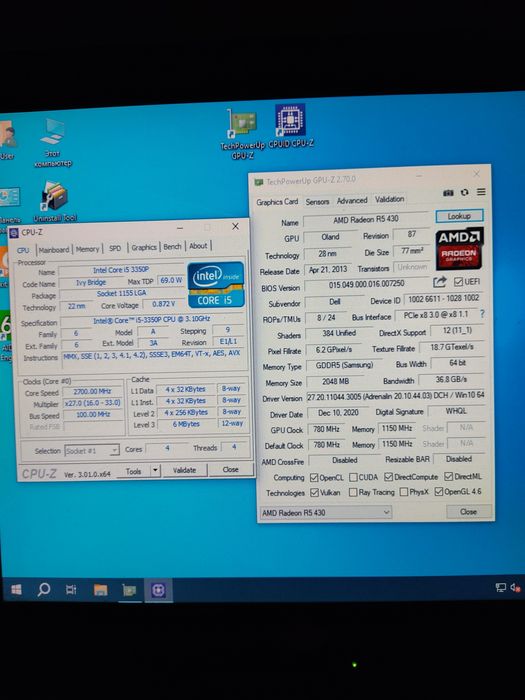This screenshot has height=700, width=525.
Task: Toggle the OpenGL 4.6 checkbox
Action: (439, 492)
